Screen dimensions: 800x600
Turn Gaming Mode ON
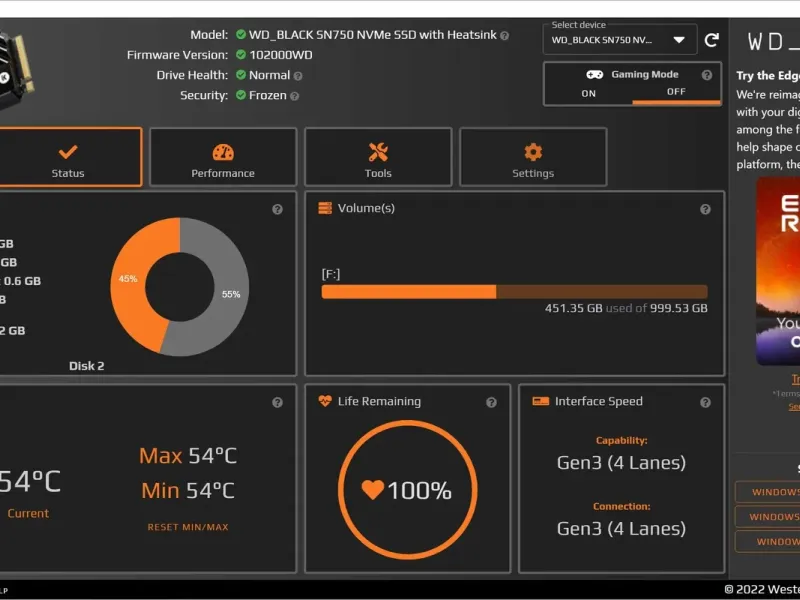click(x=588, y=93)
